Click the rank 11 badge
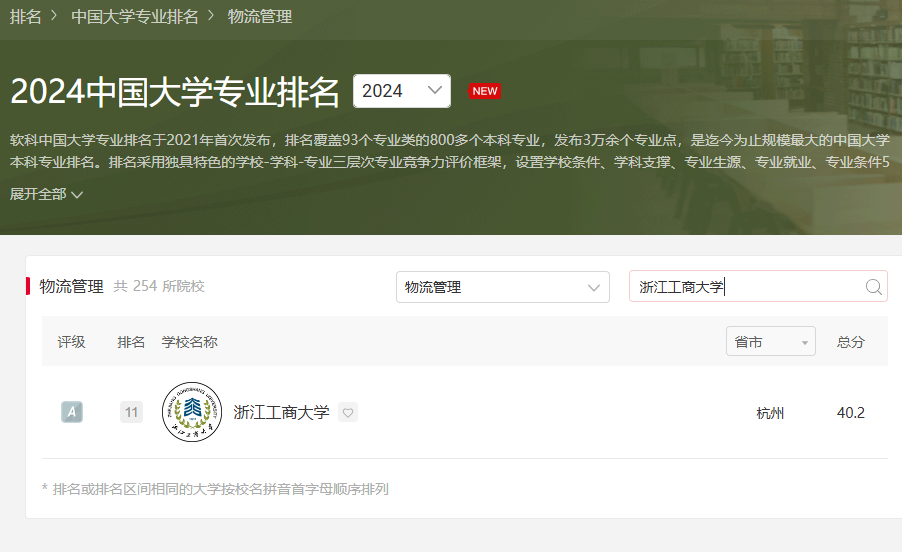This screenshot has height=552, width=902. click(x=131, y=412)
